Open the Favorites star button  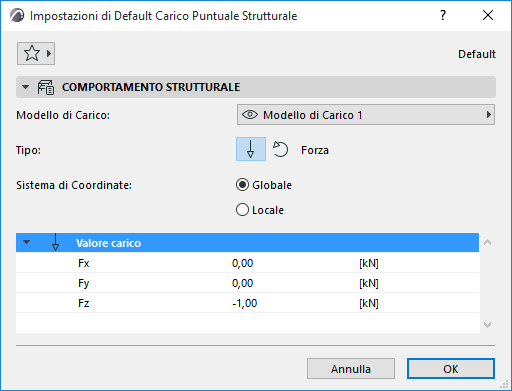pos(36,53)
